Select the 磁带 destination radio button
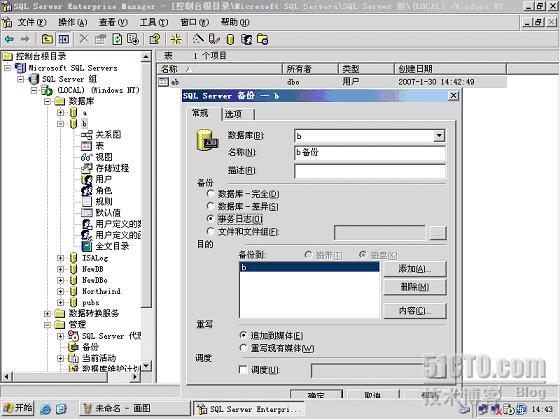 (x=308, y=255)
